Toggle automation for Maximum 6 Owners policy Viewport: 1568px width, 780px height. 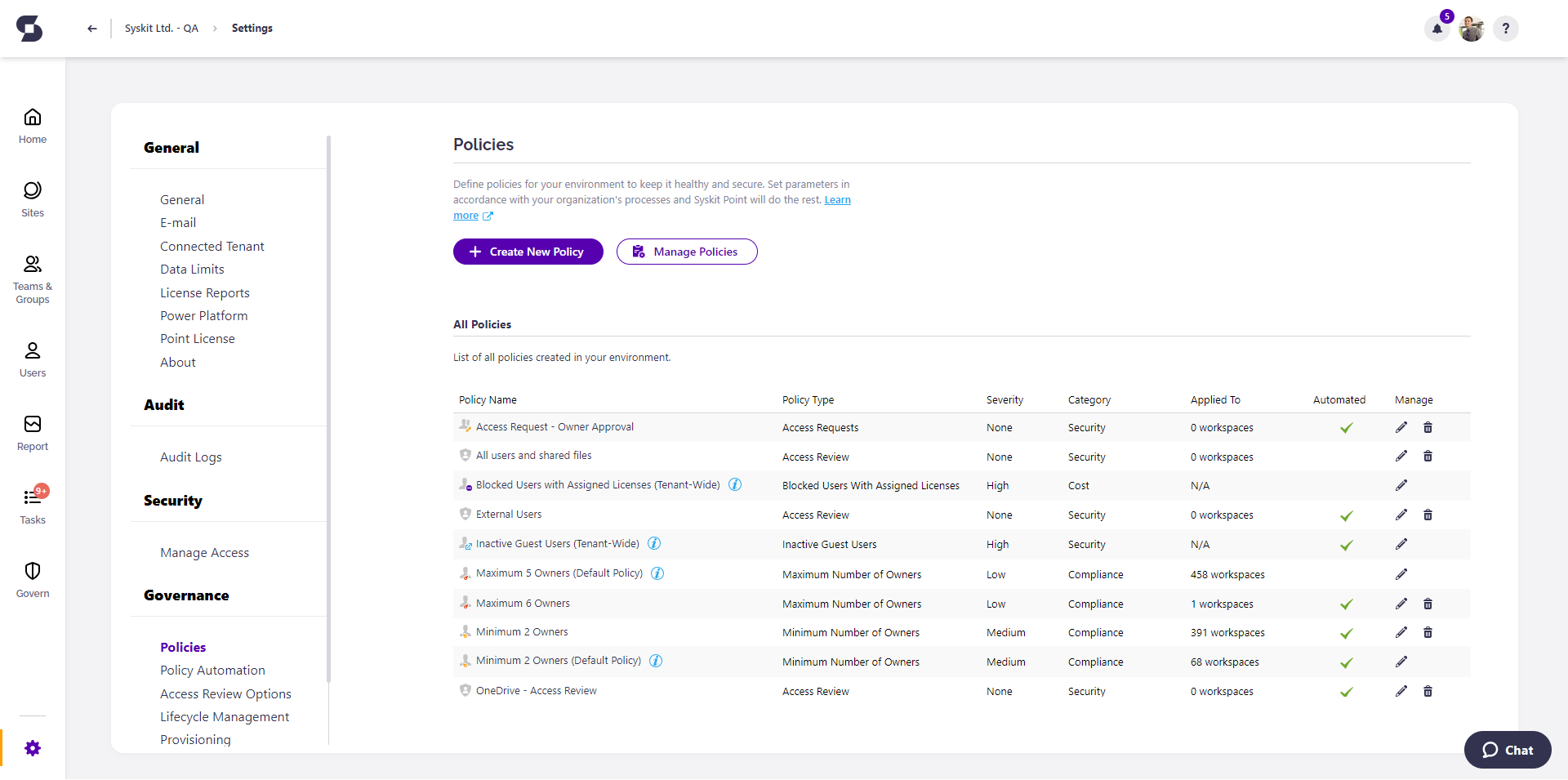(1347, 604)
